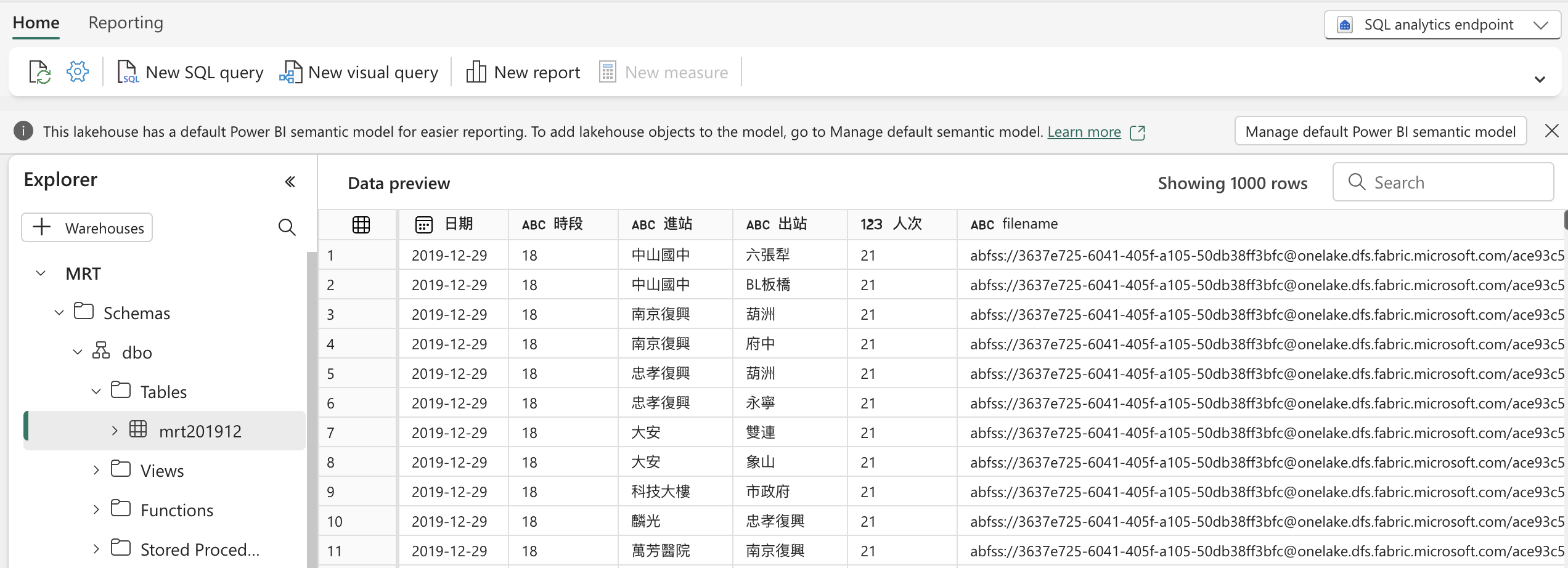Viewport: 1568px width, 568px height.
Task: Collapse the Schemas node chevron
Action: point(59,312)
